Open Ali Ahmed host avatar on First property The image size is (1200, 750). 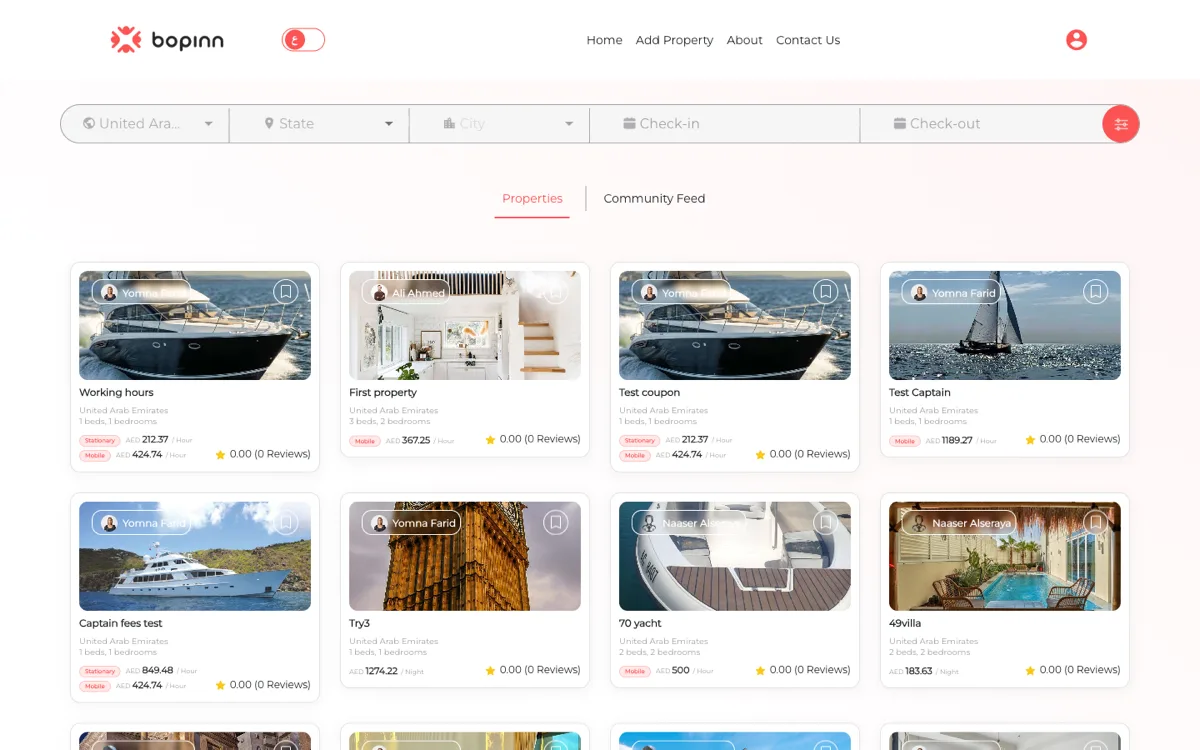pos(379,292)
